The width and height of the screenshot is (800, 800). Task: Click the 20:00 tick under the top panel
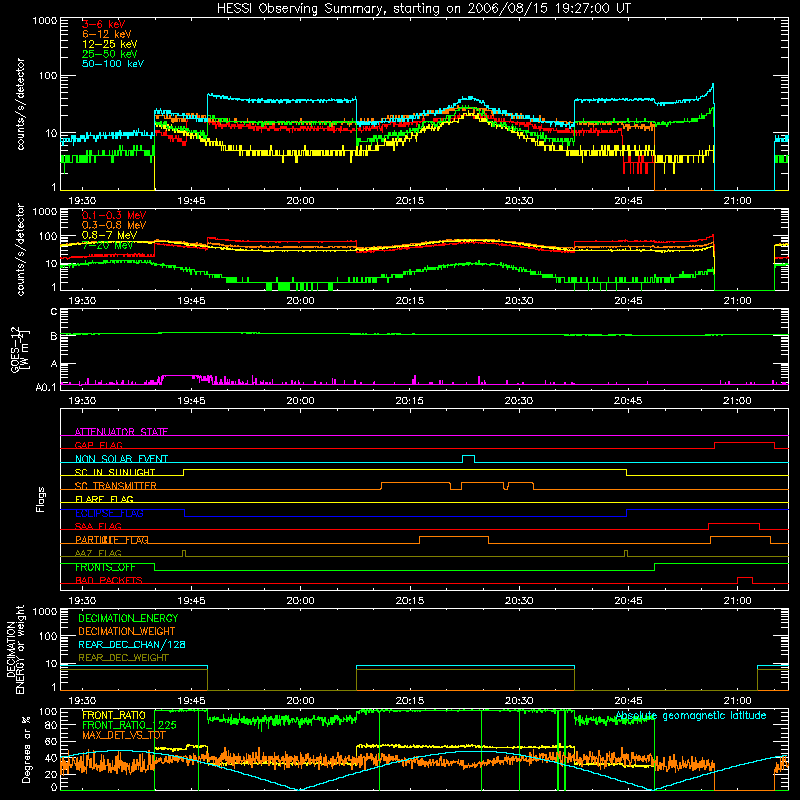click(301, 201)
